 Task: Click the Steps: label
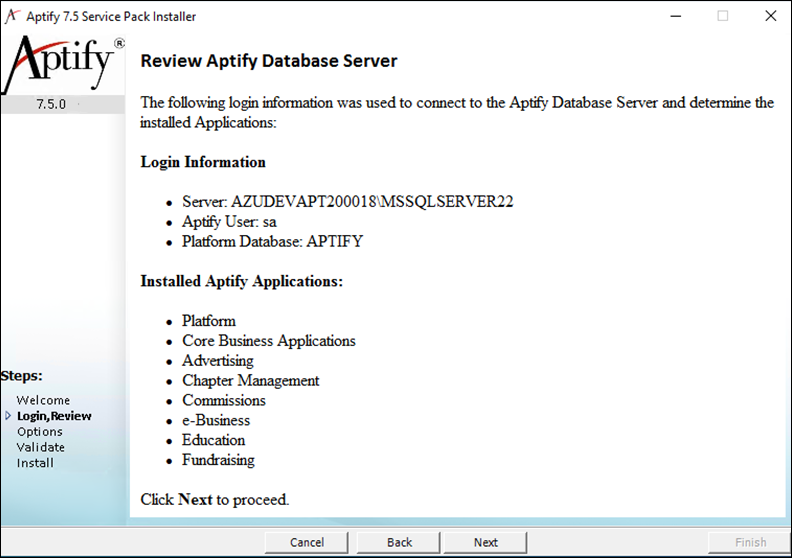[x=22, y=376]
